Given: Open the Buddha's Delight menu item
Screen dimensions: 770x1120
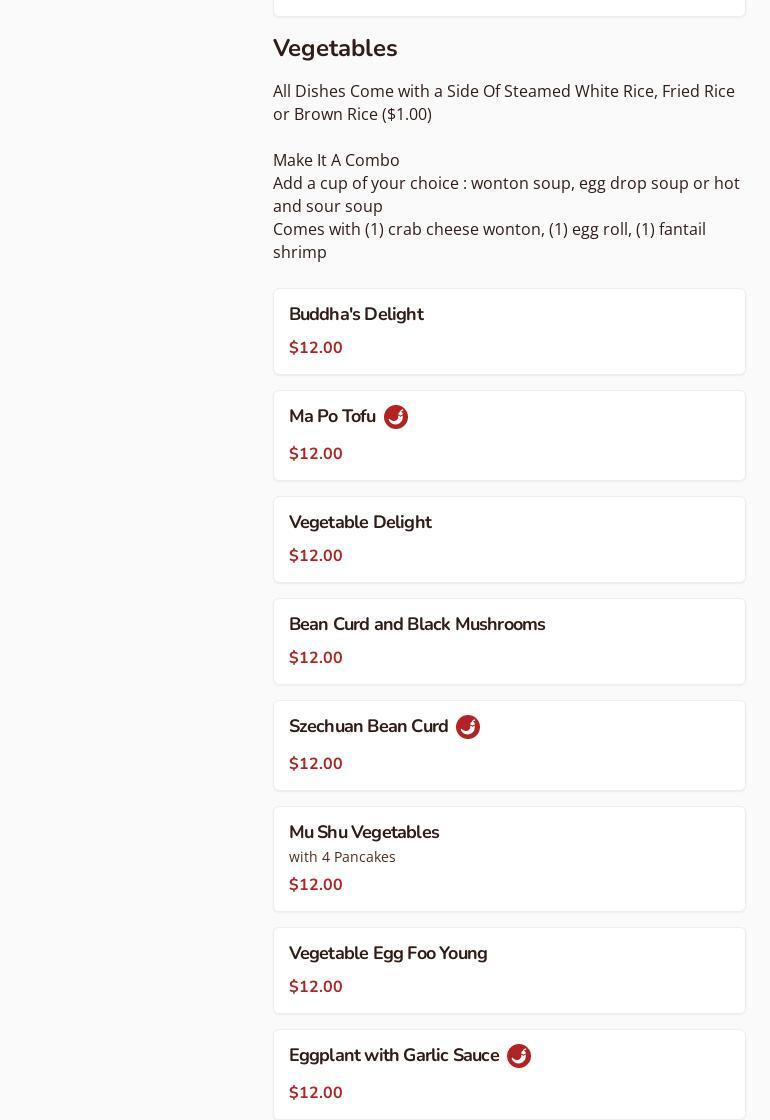Looking at the screenshot, I should [x=356, y=314].
